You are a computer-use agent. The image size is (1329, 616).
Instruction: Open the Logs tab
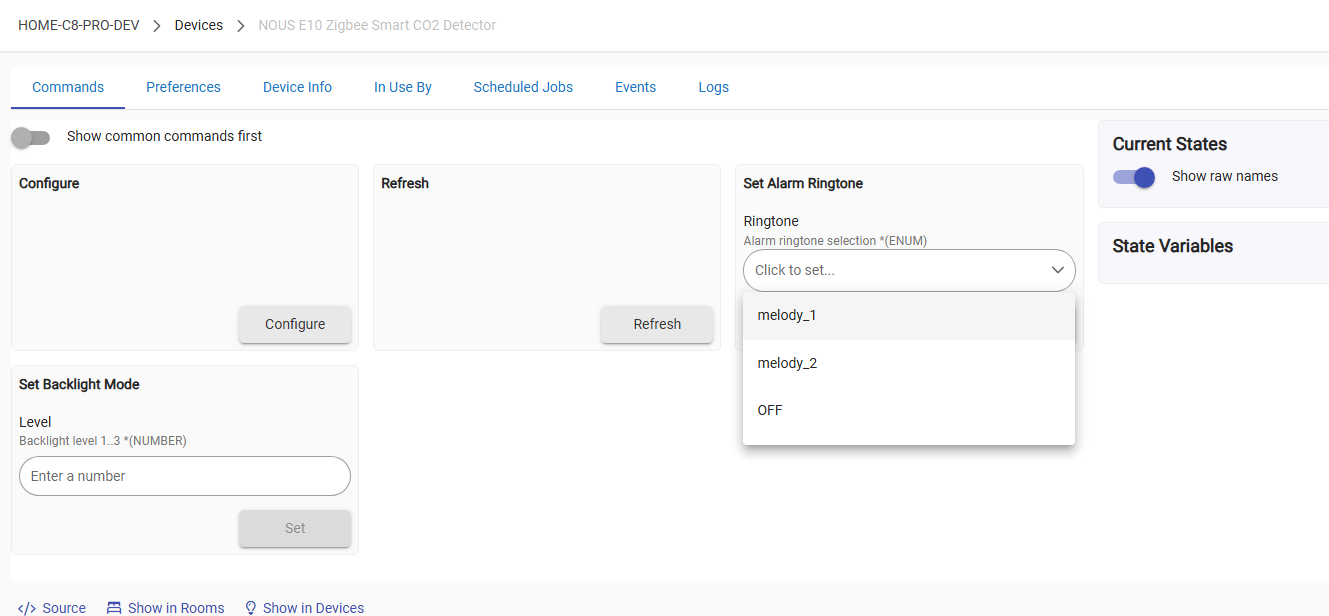click(x=713, y=87)
